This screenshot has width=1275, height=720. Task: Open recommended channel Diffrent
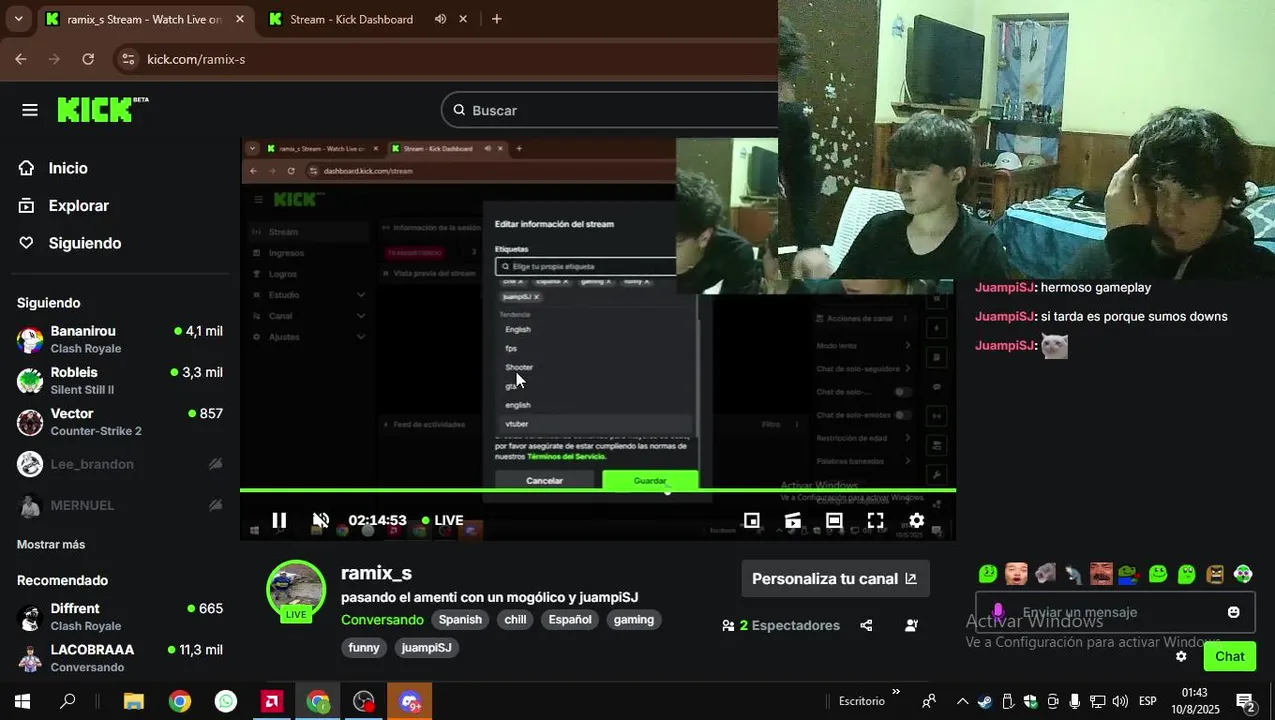click(120, 616)
